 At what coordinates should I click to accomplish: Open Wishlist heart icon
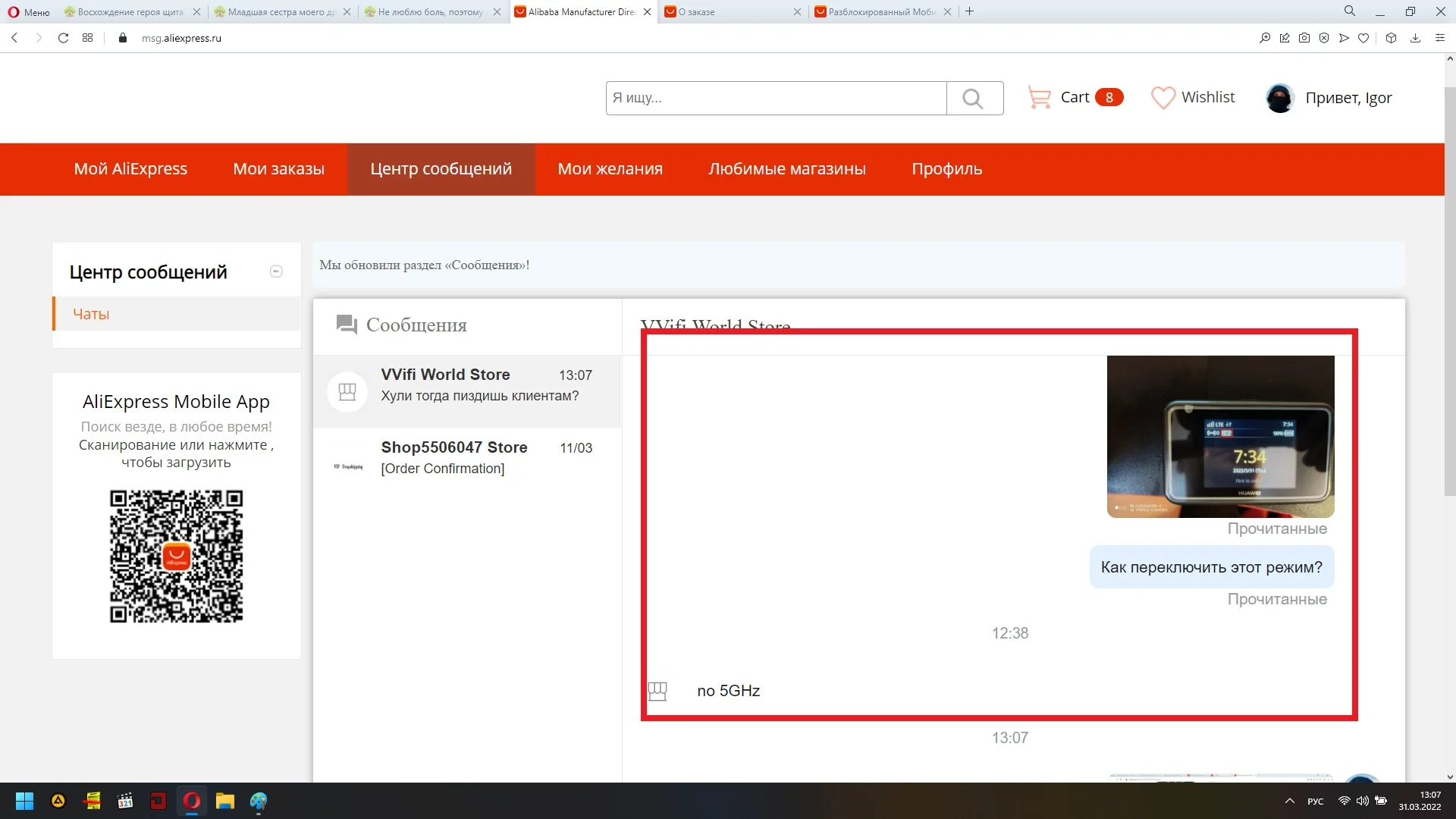(1163, 98)
